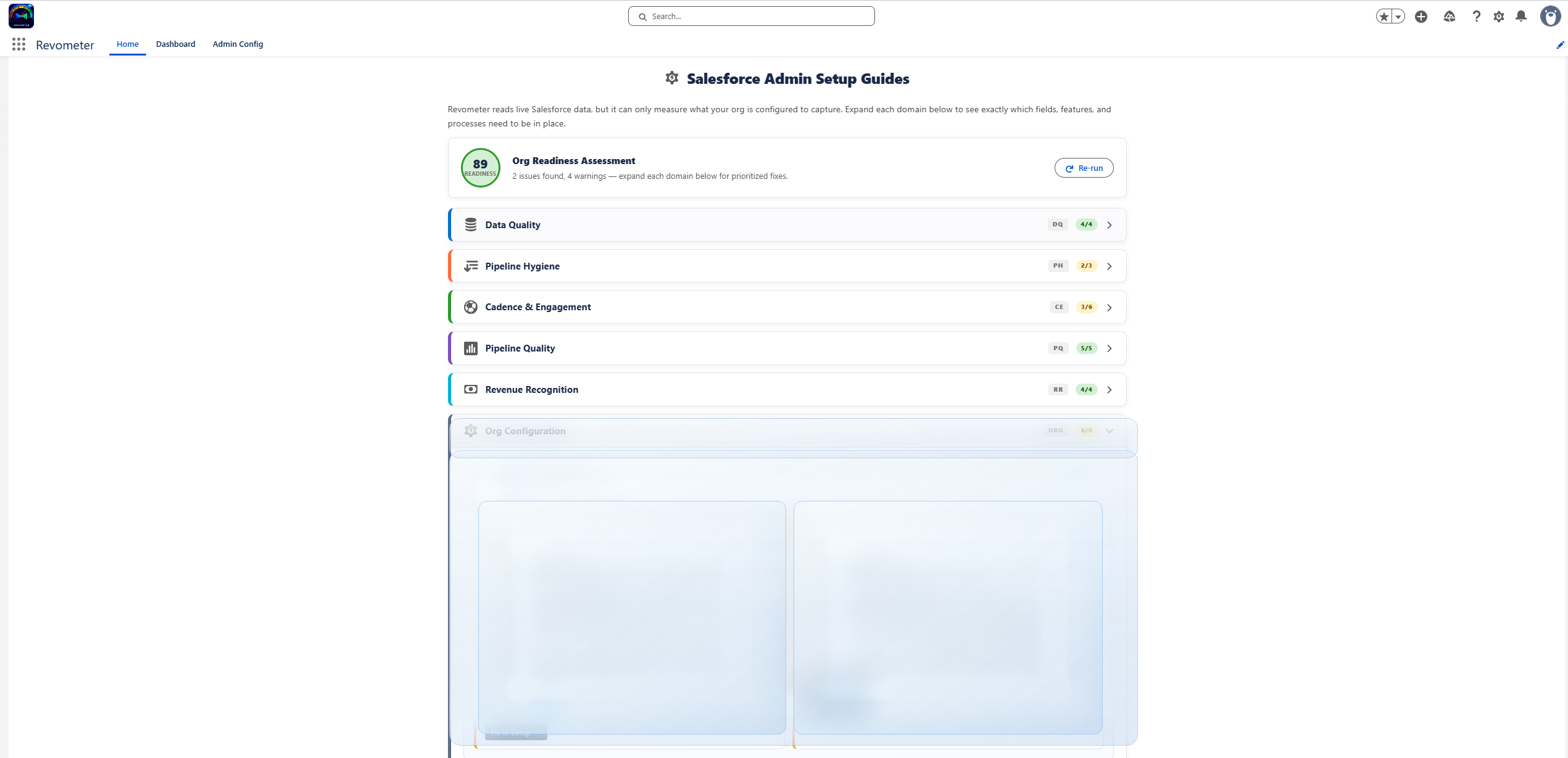
Task: Open the Trailhead guidance icon
Action: 1450,17
